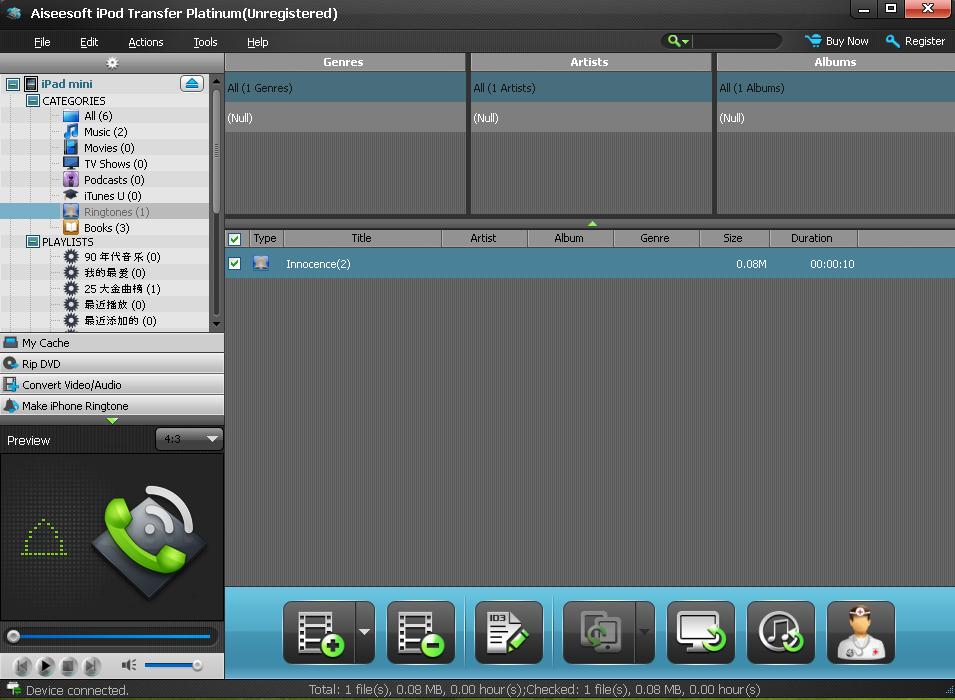This screenshot has height=700, width=955.
Task: Select the TV Shows (0) category
Action: [116, 164]
